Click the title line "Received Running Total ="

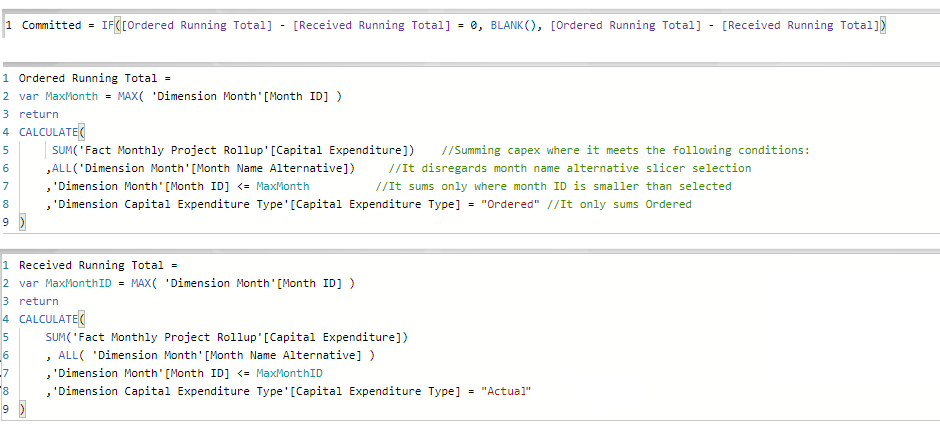(98, 265)
